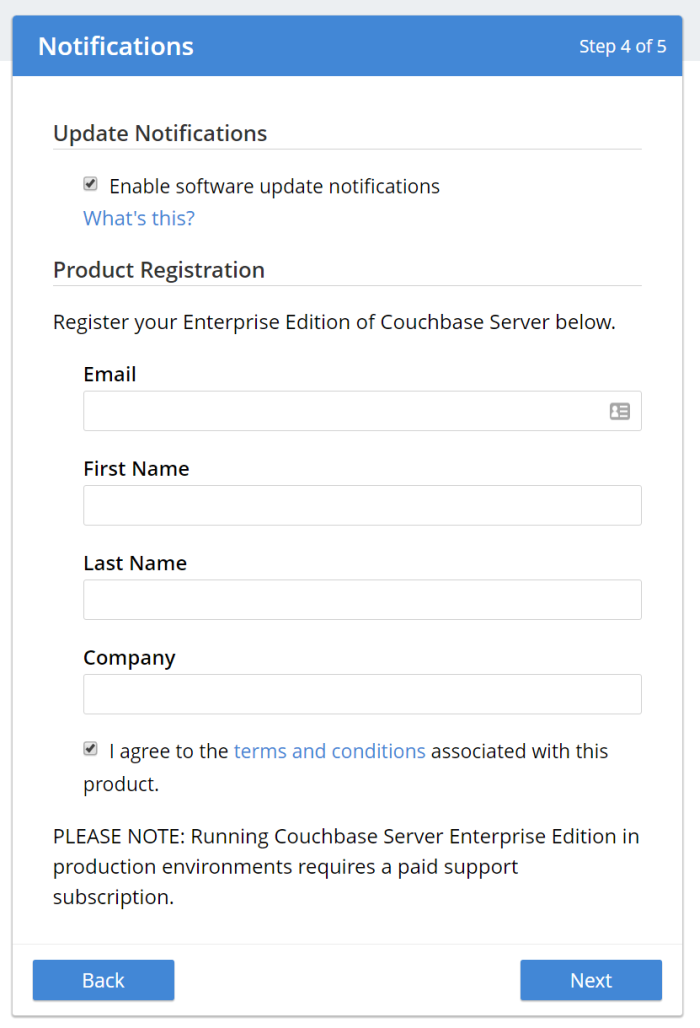Uncheck the terms and conditions agreement
This screenshot has height=1028, width=700.
coord(90,748)
